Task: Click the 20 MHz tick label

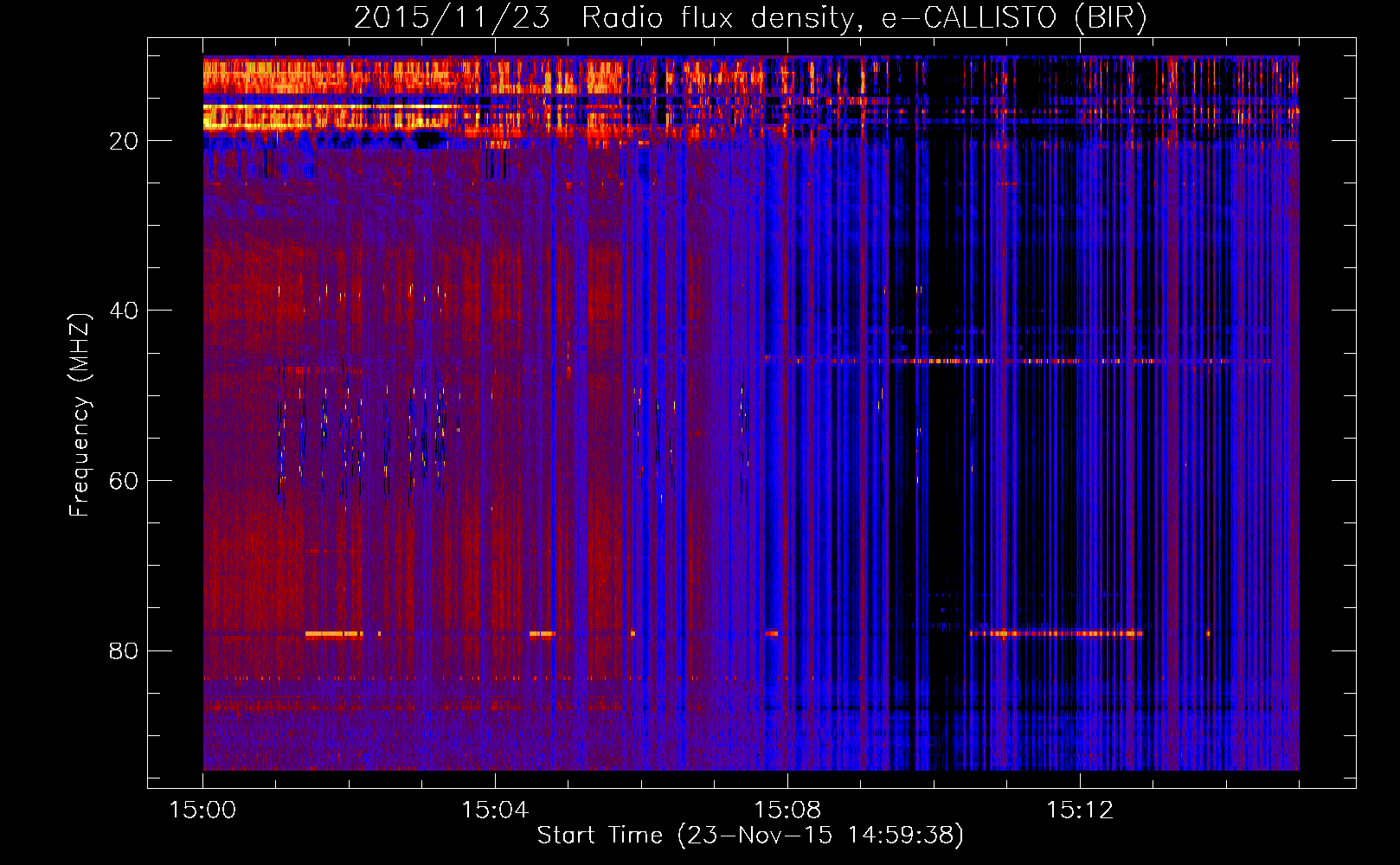Action: (124, 141)
